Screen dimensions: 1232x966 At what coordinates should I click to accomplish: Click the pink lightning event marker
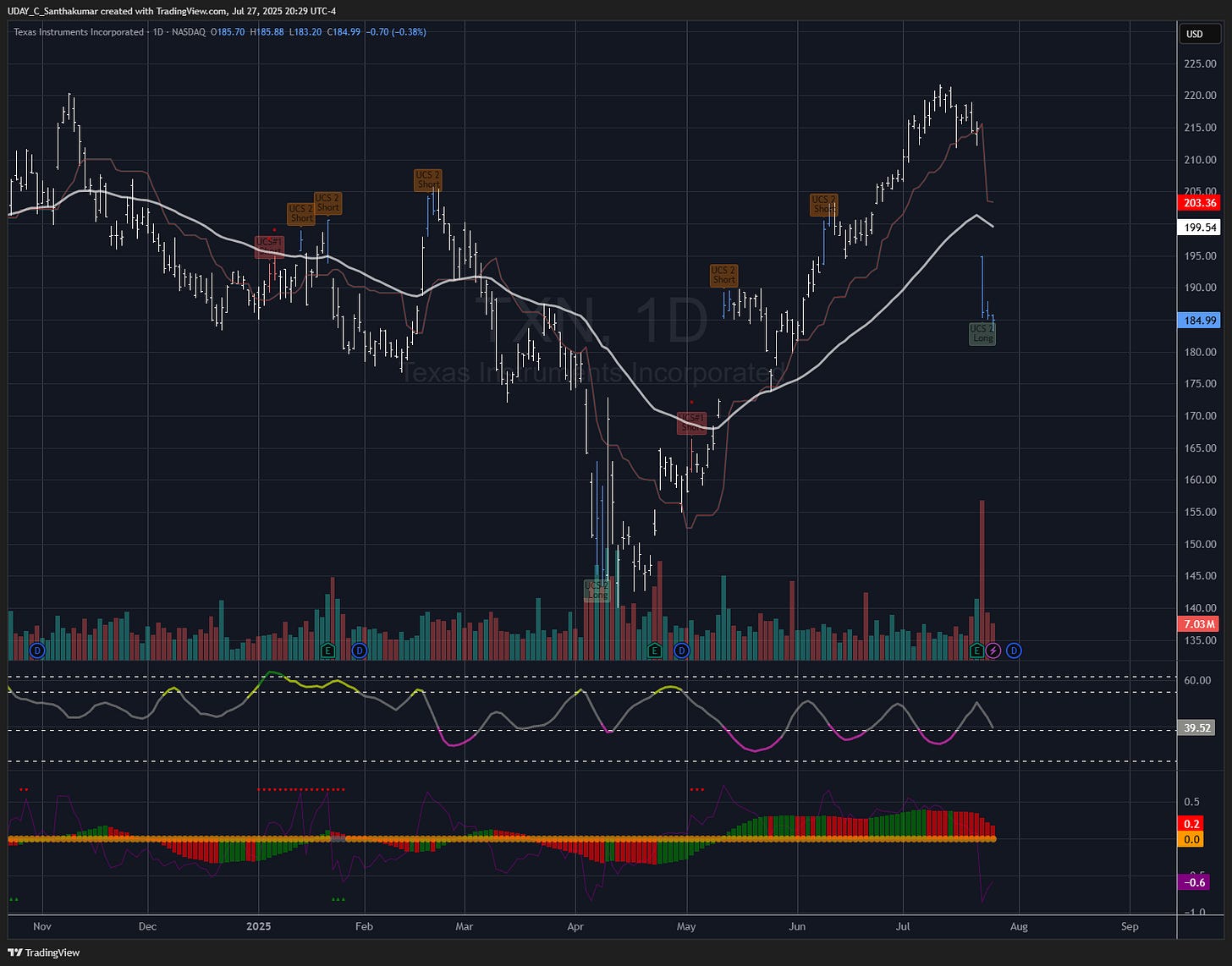(x=993, y=650)
